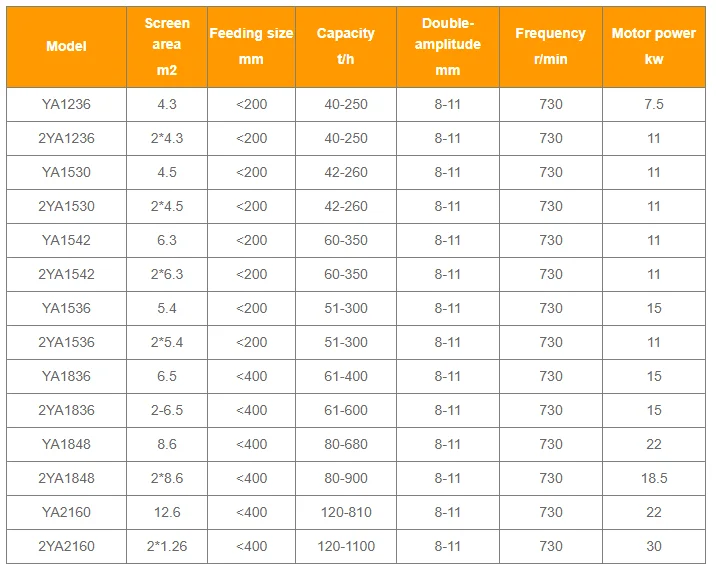Select the YA1236 model cell
This screenshot has width=716, height=579.
66,104
